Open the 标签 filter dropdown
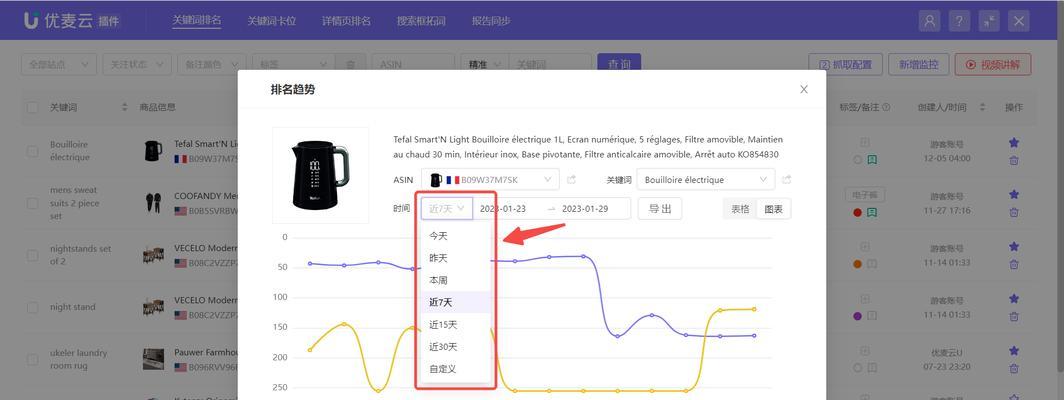The image size is (1064, 400). [x=294, y=65]
